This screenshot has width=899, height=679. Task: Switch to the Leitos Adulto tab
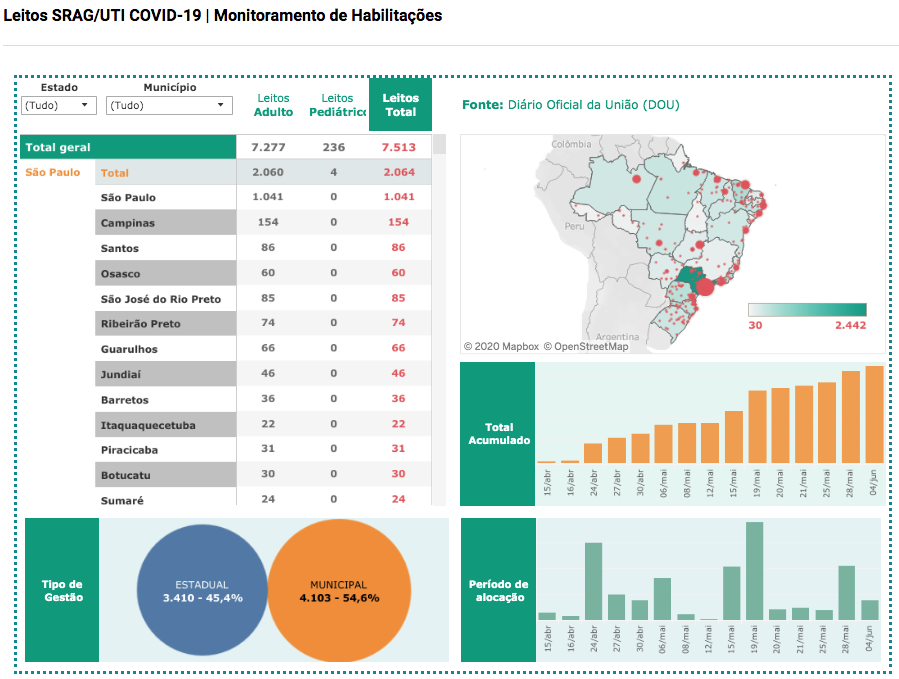(273, 105)
